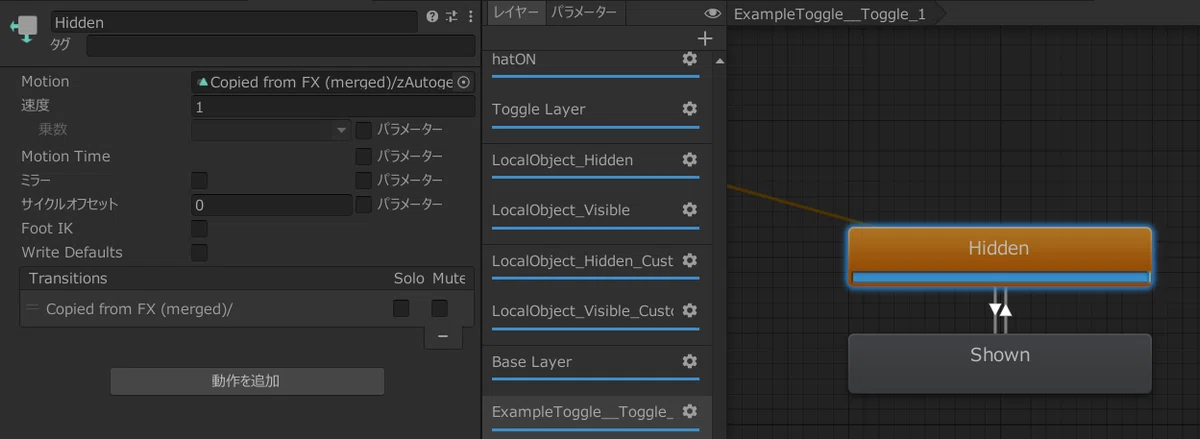Open inspector preset sliders icon

click(x=452, y=17)
